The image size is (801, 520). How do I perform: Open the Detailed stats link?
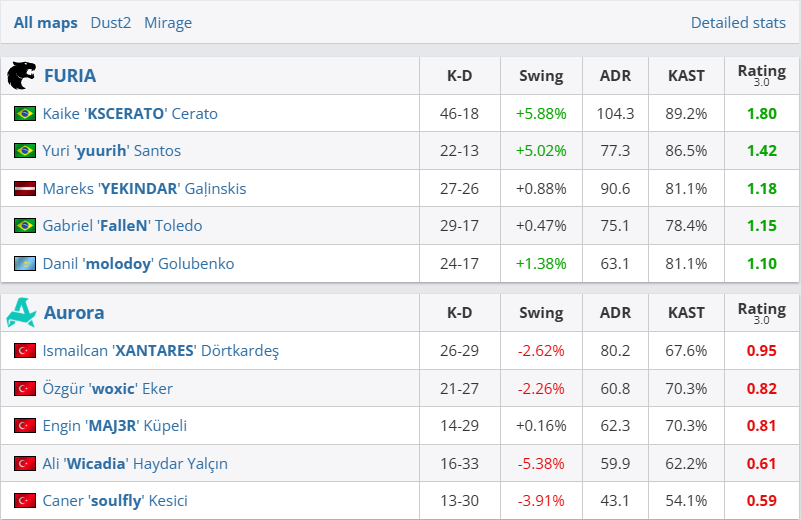click(x=738, y=22)
